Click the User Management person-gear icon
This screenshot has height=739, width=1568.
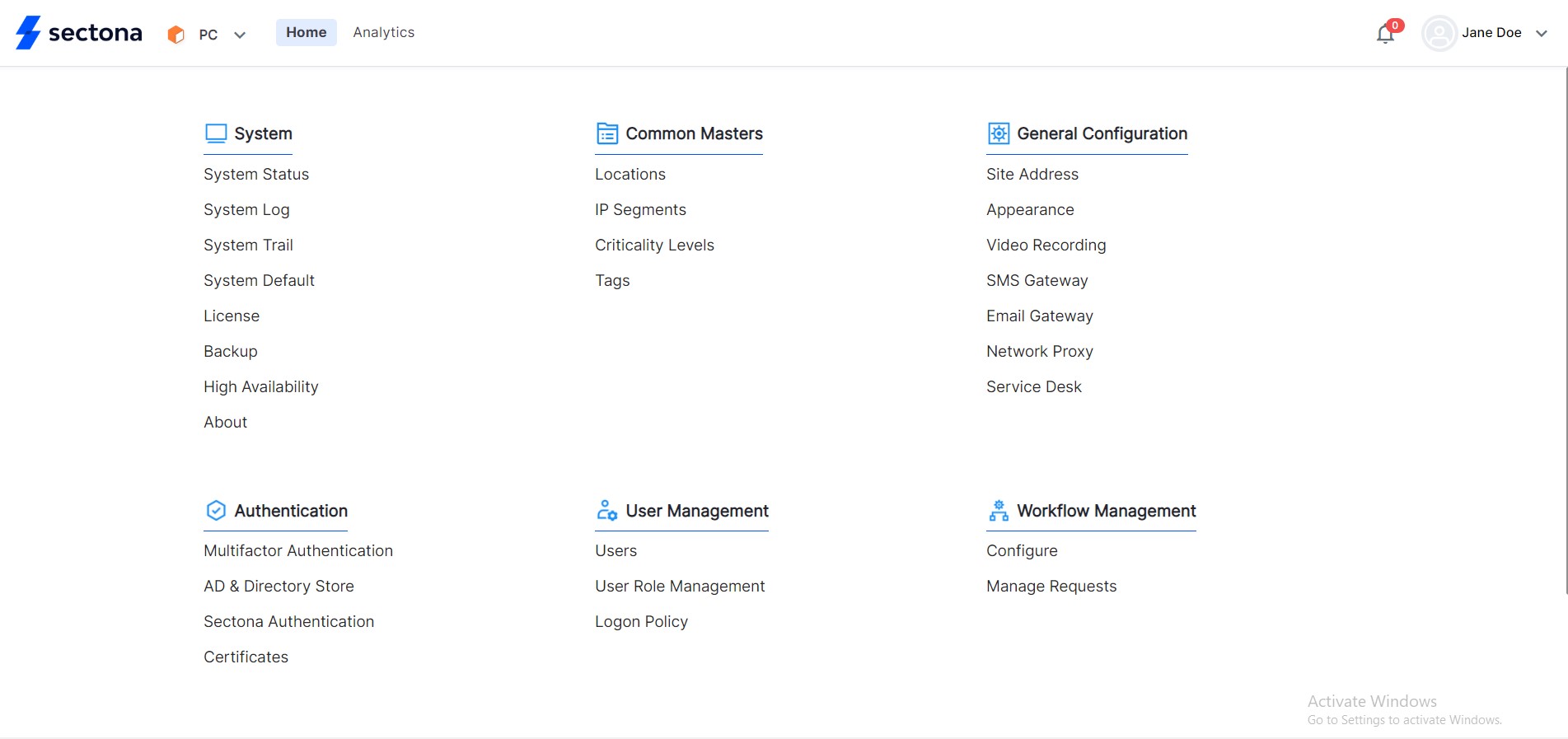click(x=607, y=511)
